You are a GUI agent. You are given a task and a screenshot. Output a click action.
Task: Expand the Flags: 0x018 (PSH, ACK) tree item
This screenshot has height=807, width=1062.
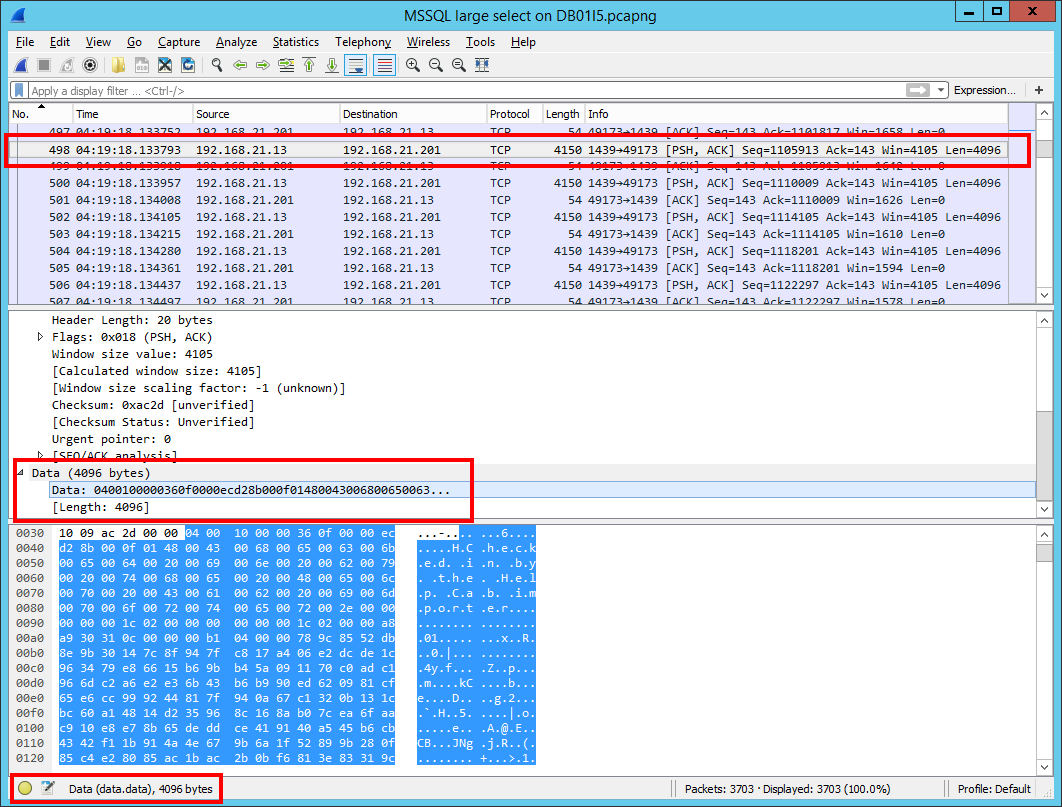(40, 336)
